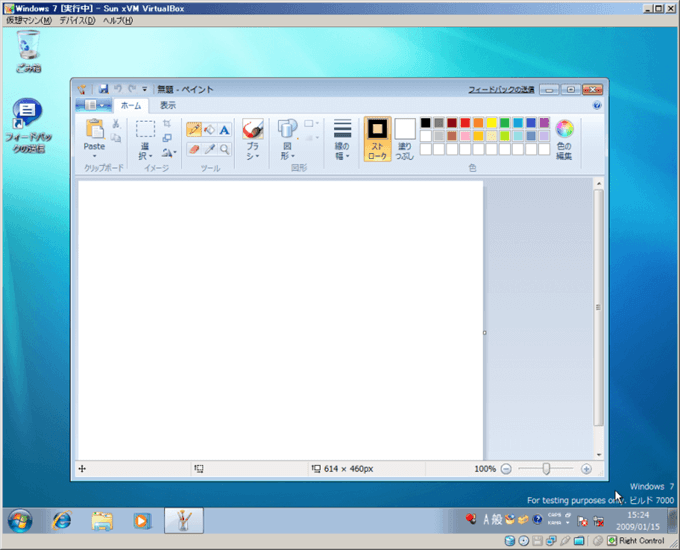Click the Save icon in quick access toolbar
The height and width of the screenshot is (550, 680).
coord(103,89)
